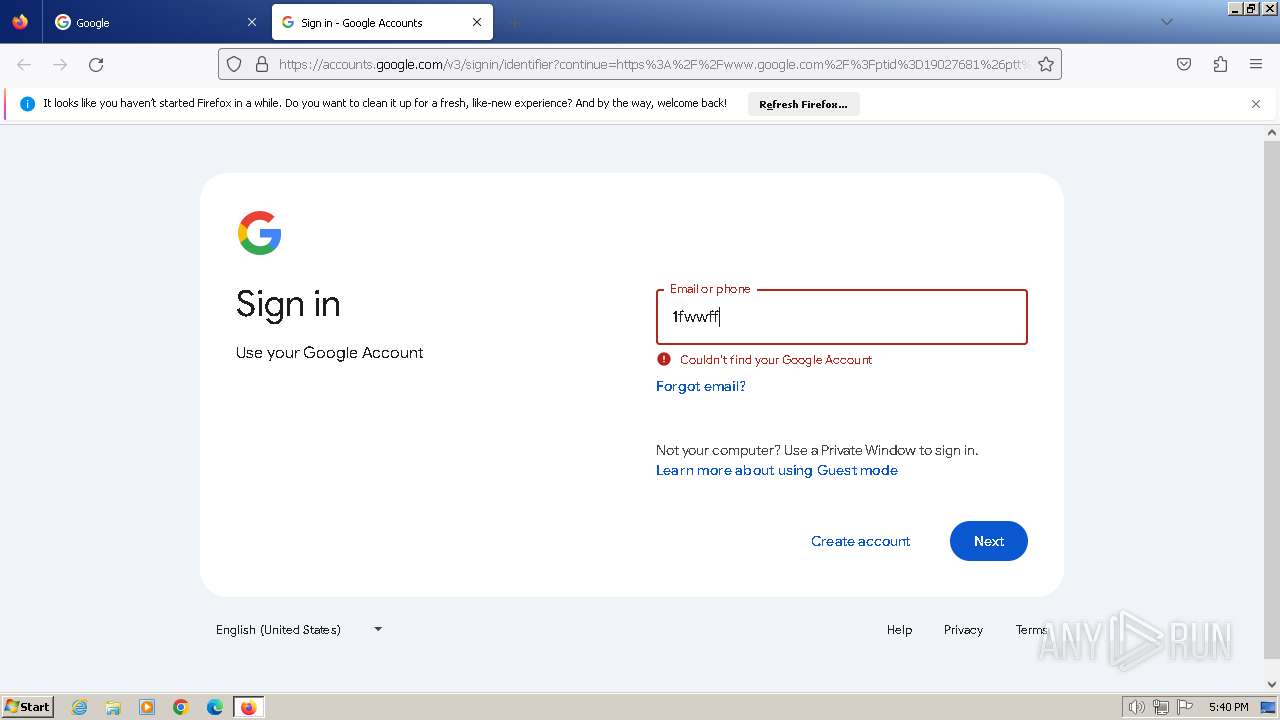Switch to the Google tab
This screenshot has height=720, width=1280.
(156, 22)
